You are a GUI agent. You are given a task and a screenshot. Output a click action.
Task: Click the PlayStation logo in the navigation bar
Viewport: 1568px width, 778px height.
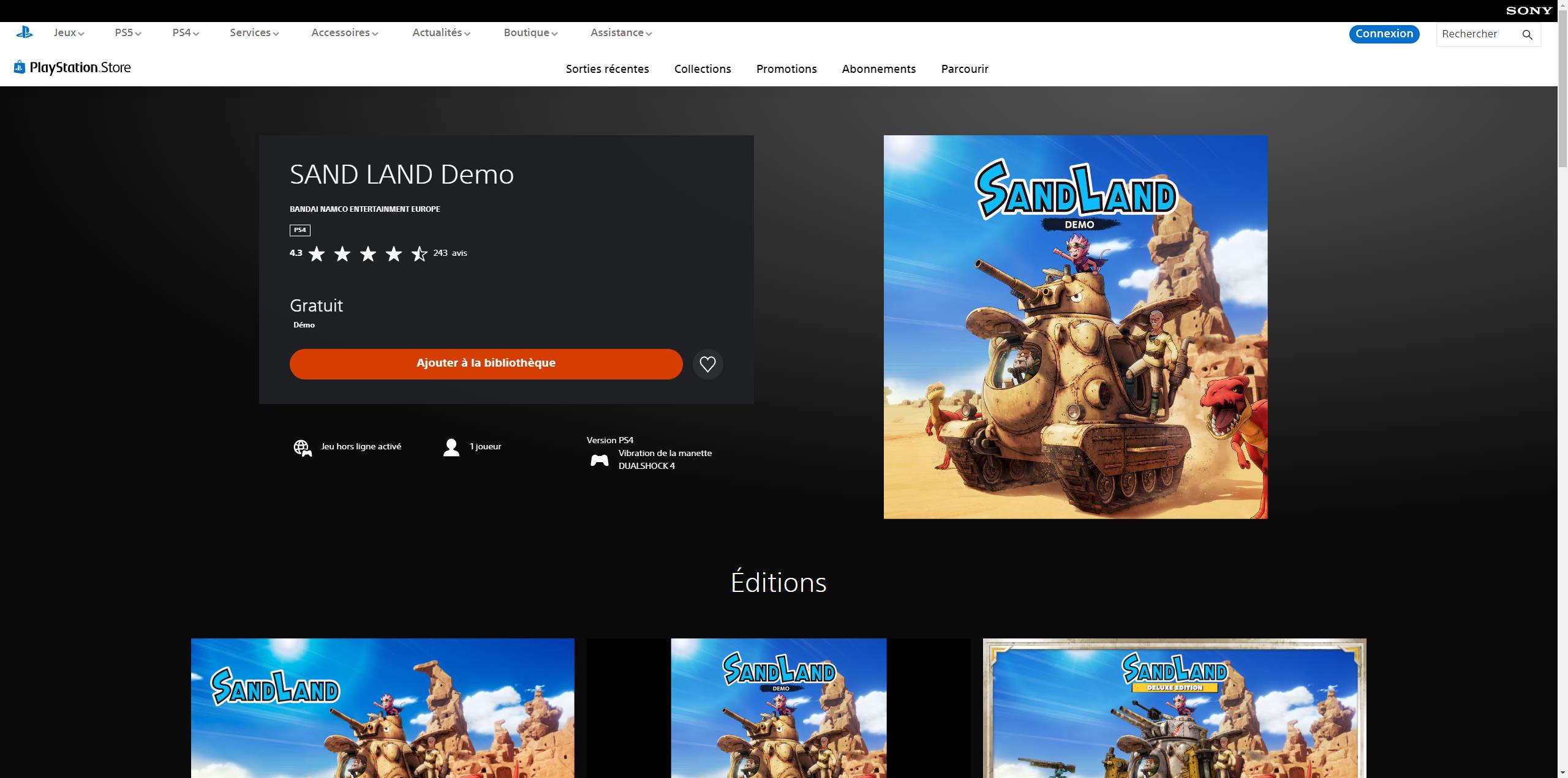(x=25, y=32)
